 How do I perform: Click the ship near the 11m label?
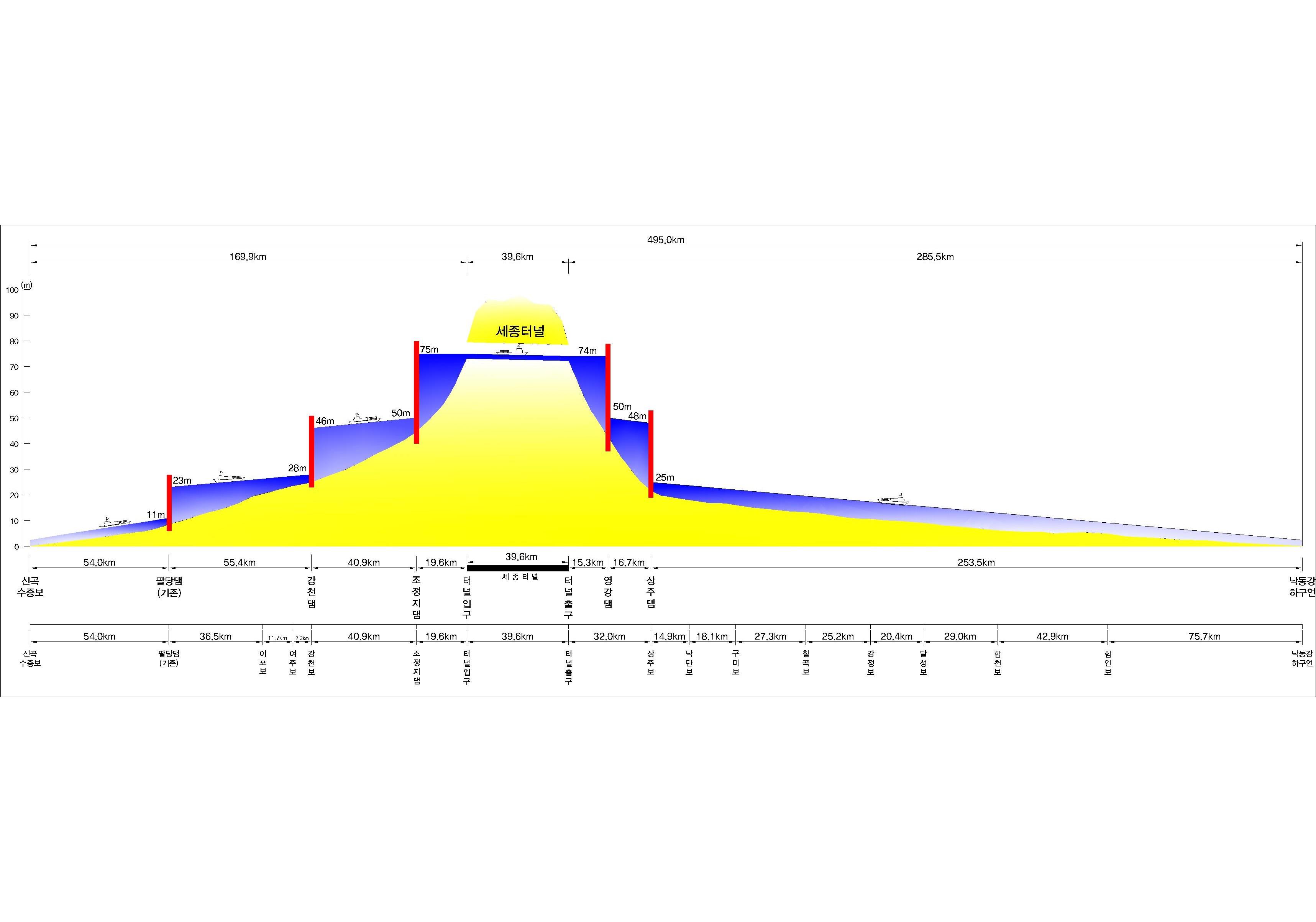(115, 522)
